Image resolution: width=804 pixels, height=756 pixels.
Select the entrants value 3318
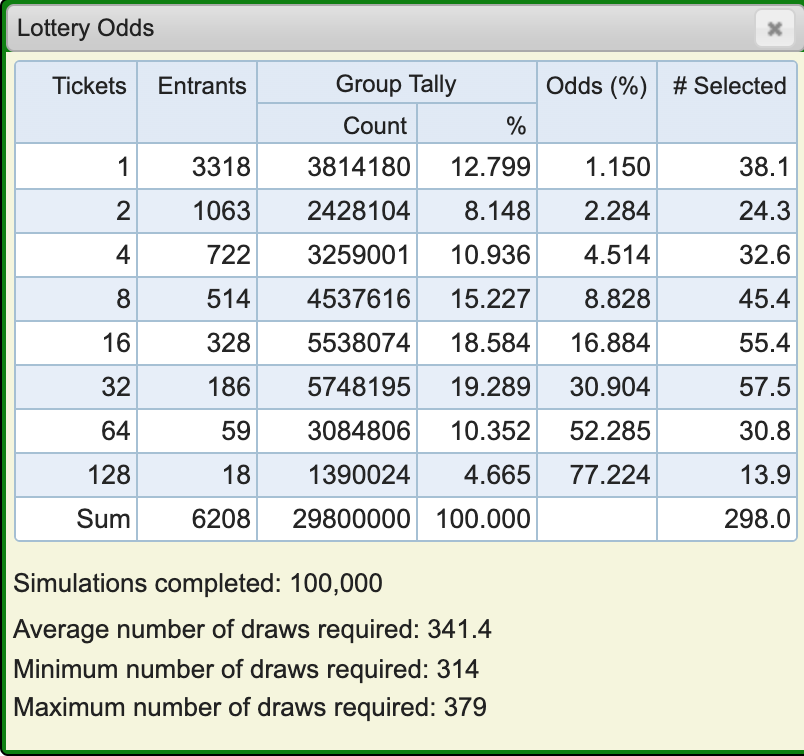point(222,167)
